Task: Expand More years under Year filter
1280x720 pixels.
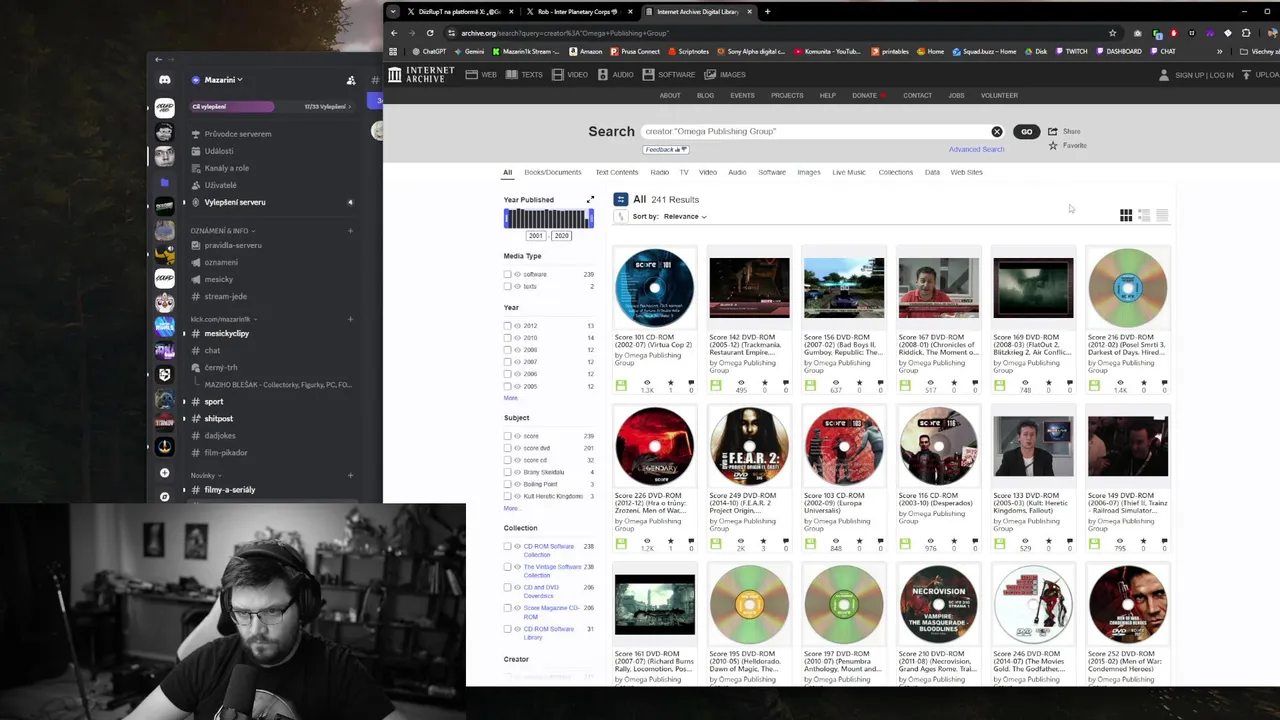Action: [x=511, y=398]
